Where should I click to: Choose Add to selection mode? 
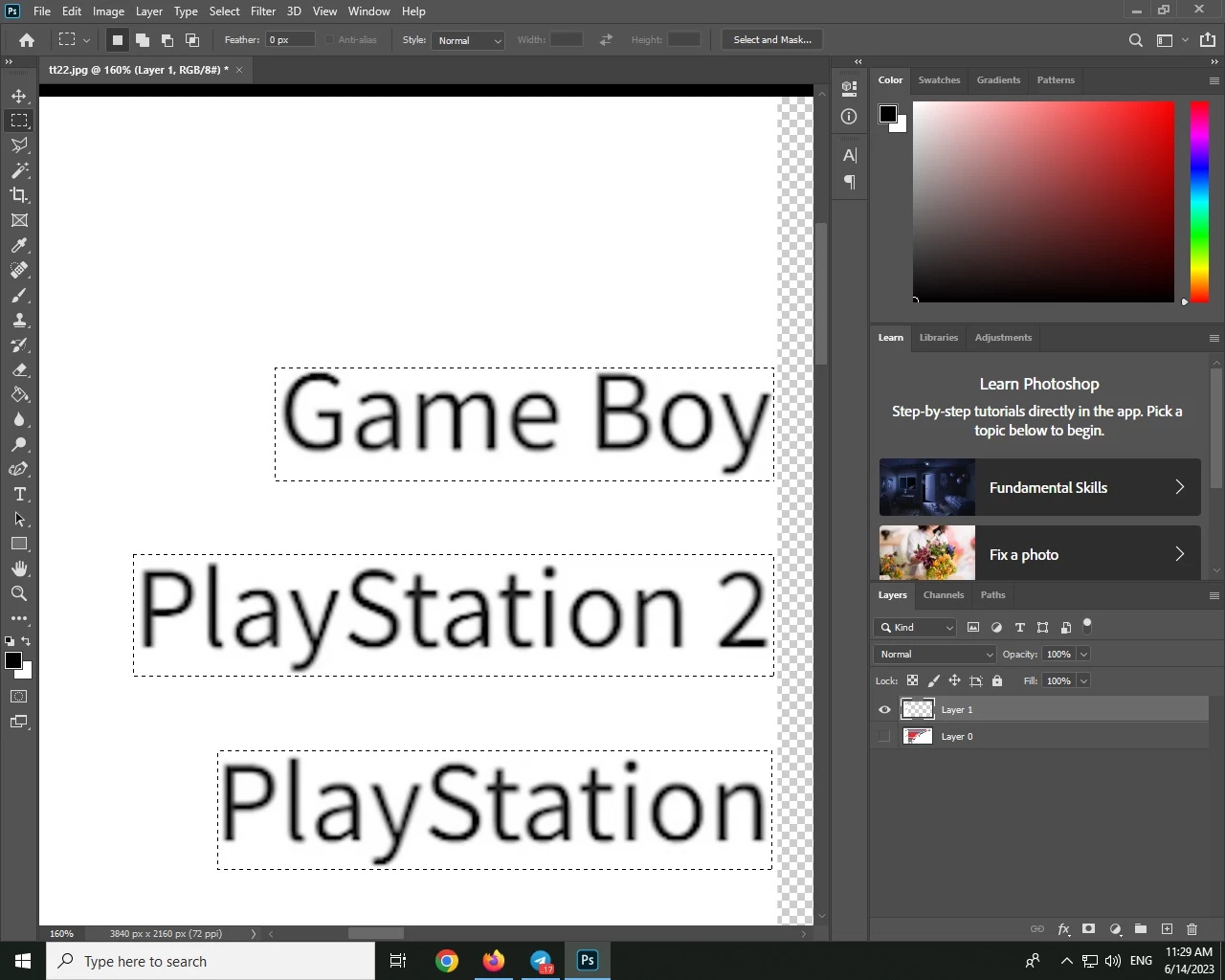pyautogui.click(x=143, y=40)
